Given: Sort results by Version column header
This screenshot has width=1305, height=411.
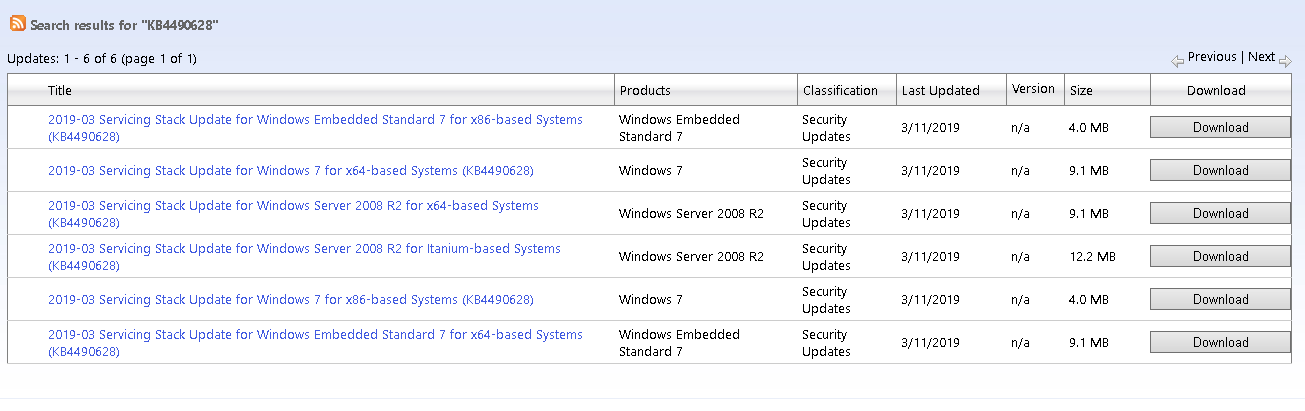Looking at the screenshot, I should pos(1033,88).
